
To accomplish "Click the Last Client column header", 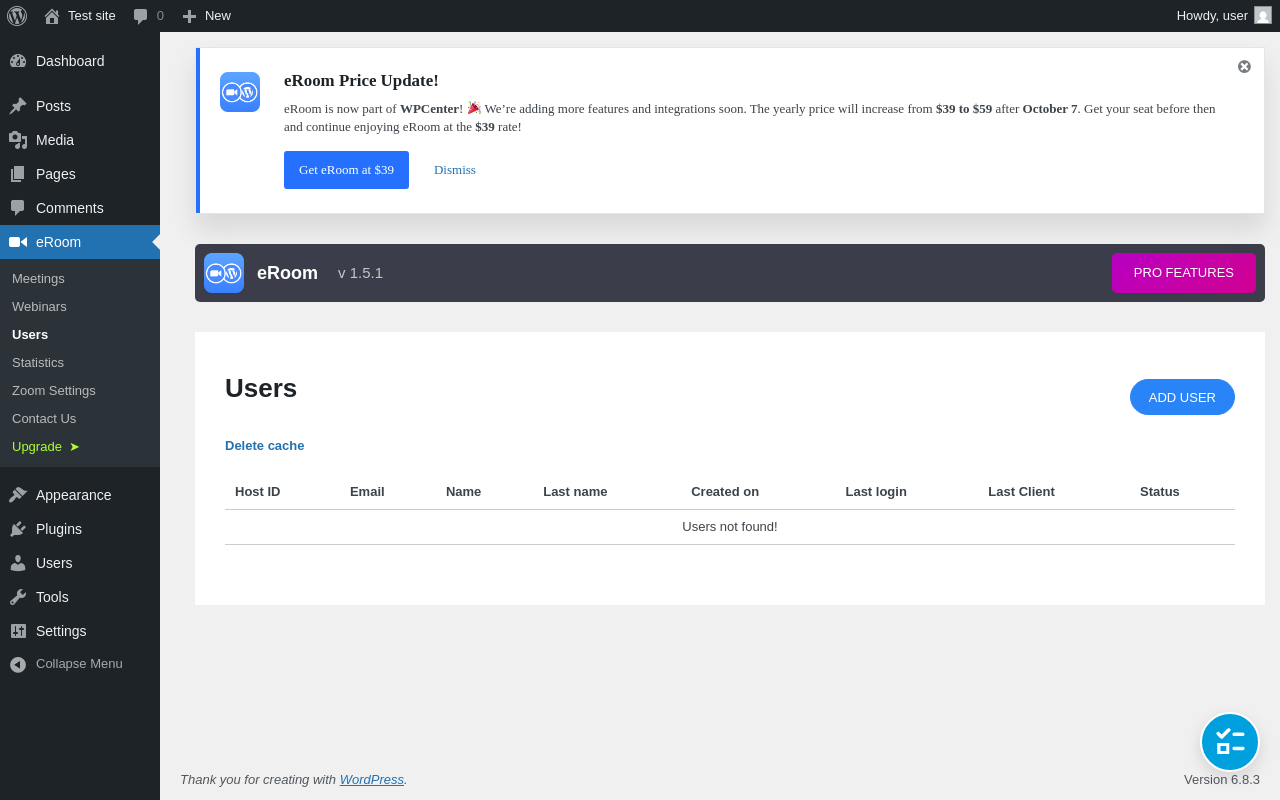I will 1021,492.
